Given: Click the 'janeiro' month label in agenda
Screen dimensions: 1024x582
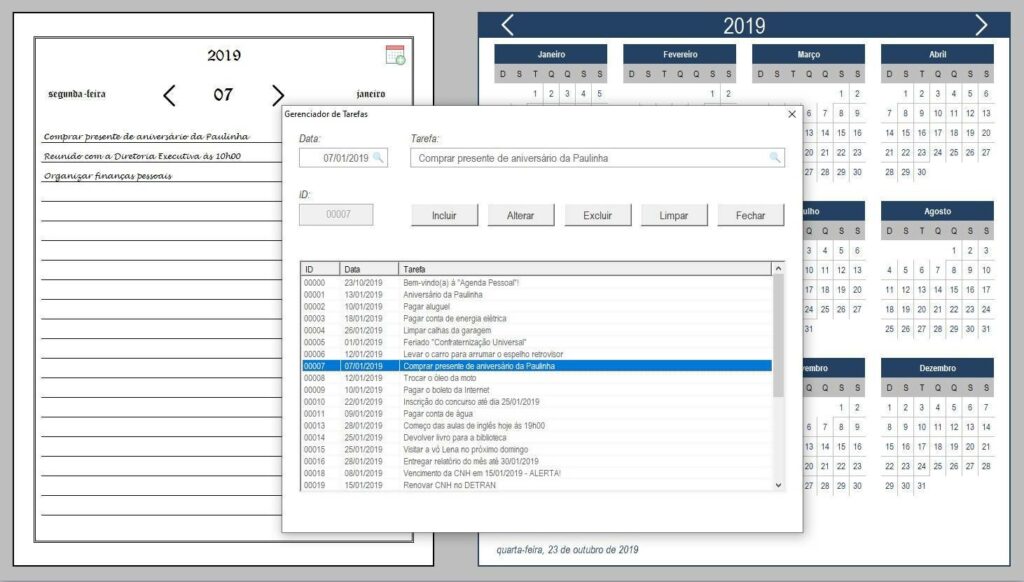Looking at the screenshot, I should point(371,94).
